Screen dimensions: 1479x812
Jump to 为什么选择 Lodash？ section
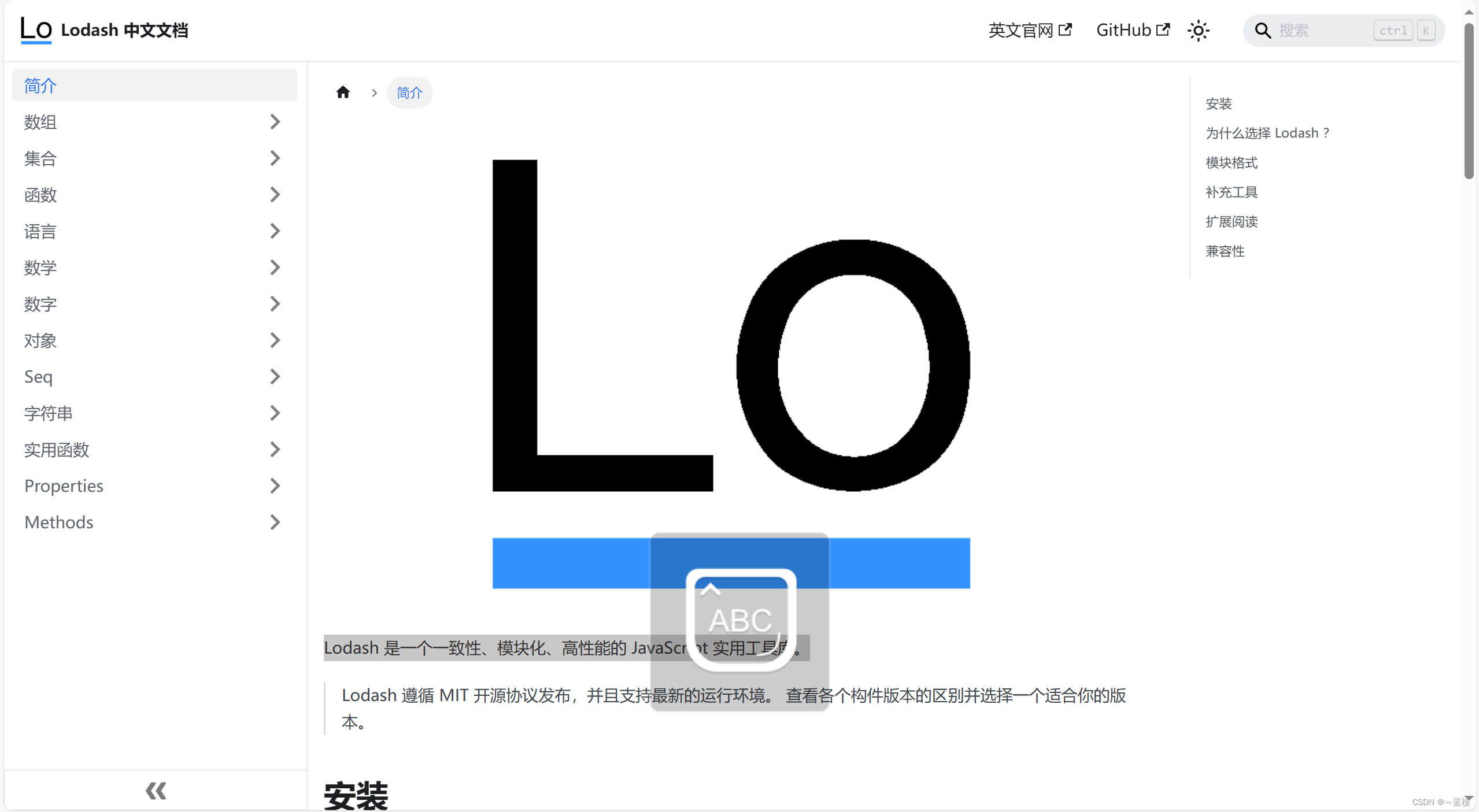[x=1267, y=133]
